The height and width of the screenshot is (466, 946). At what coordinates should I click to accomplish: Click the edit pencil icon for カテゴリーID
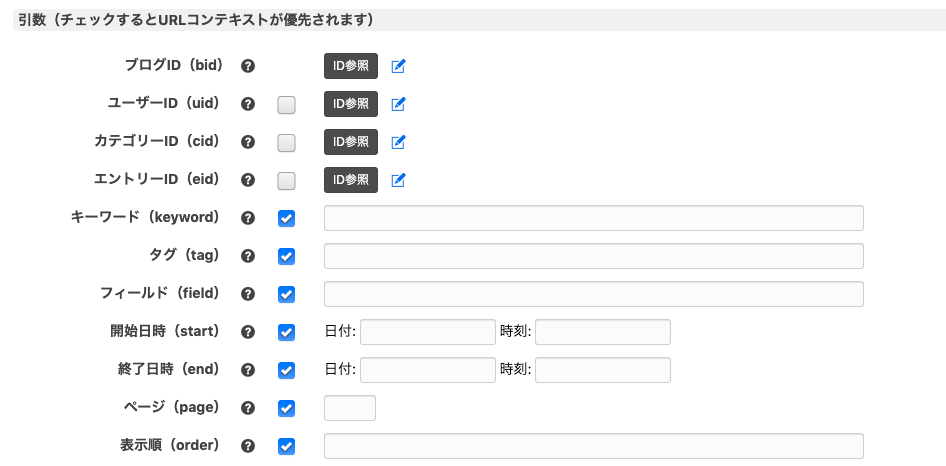point(398,142)
